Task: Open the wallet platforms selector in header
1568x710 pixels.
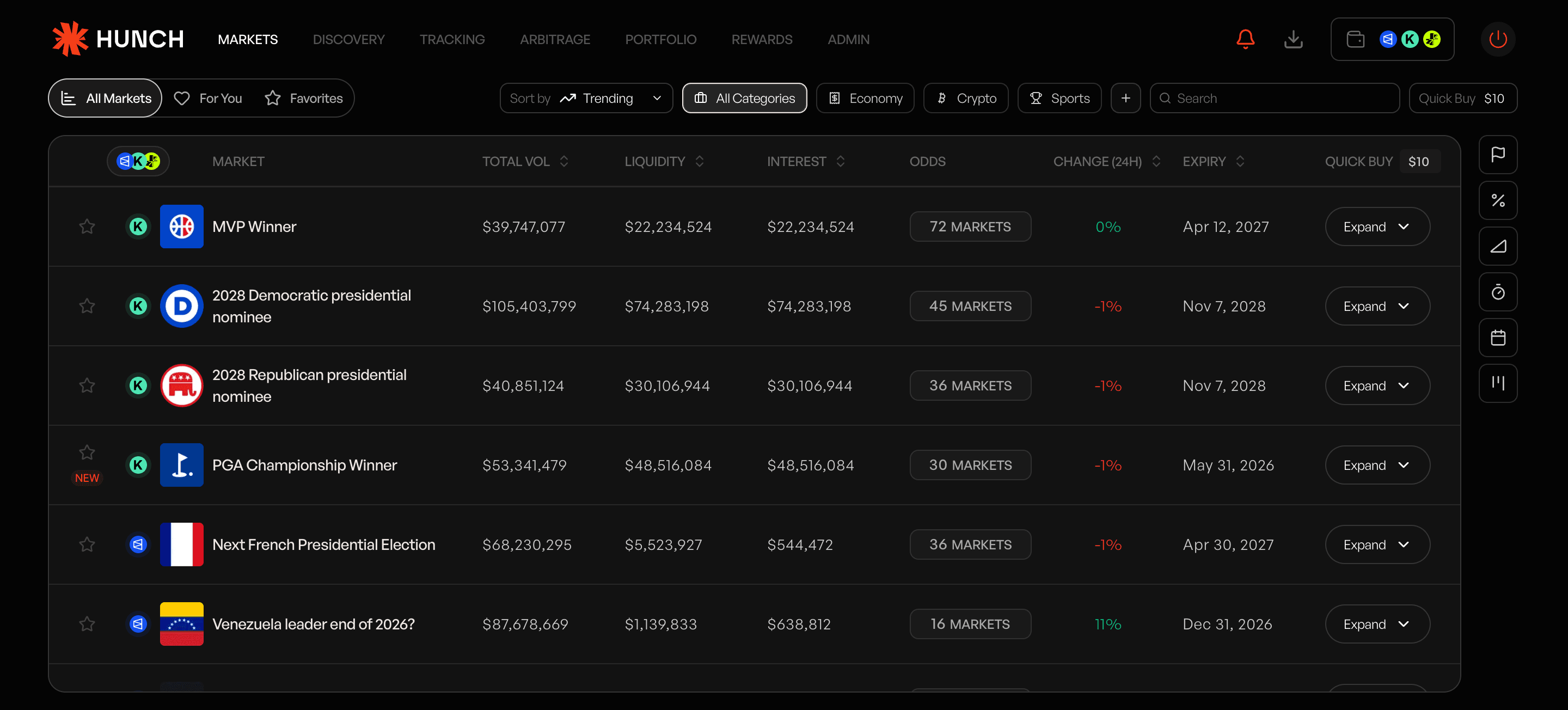Action: tap(1392, 39)
